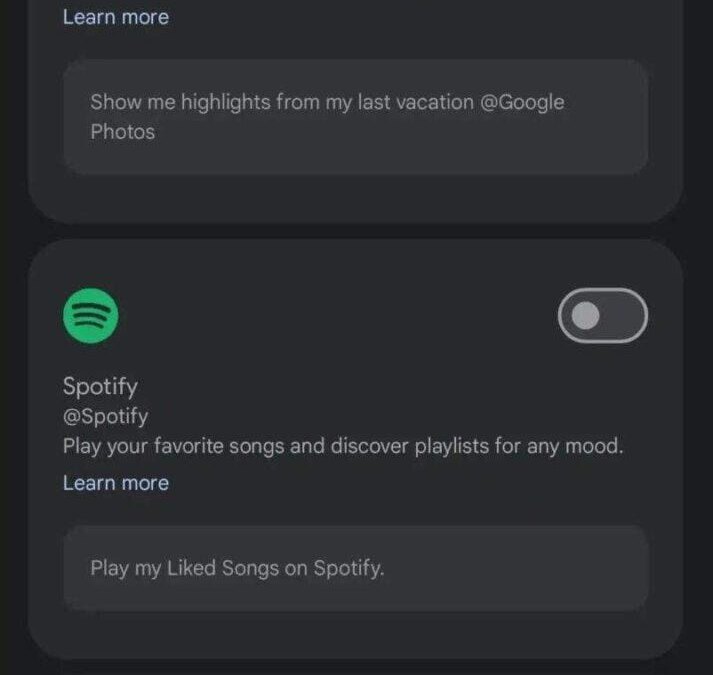The width and height of the screenshot is (713, 675).
Task: Click the dark background below the Spotify card
Action: 355,667
